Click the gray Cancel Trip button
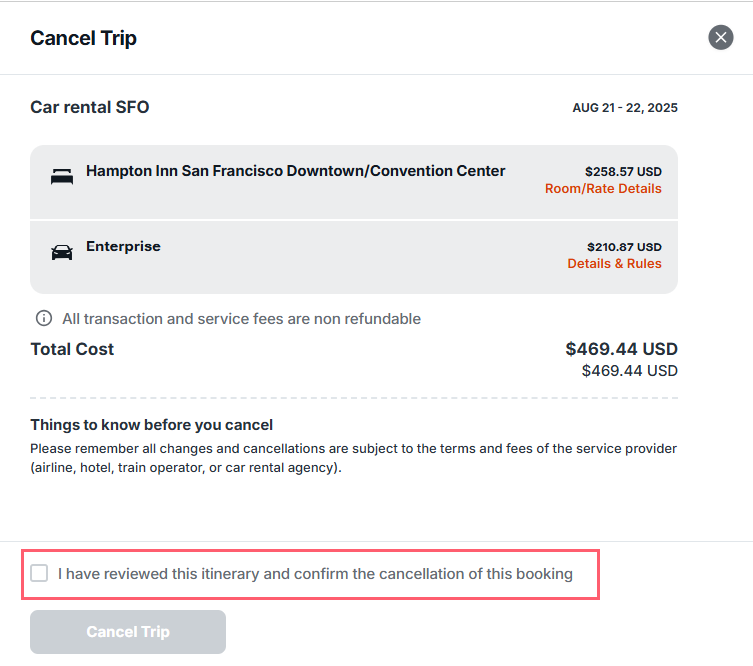This screenshot has height=666, width=753. pos(128,631)
